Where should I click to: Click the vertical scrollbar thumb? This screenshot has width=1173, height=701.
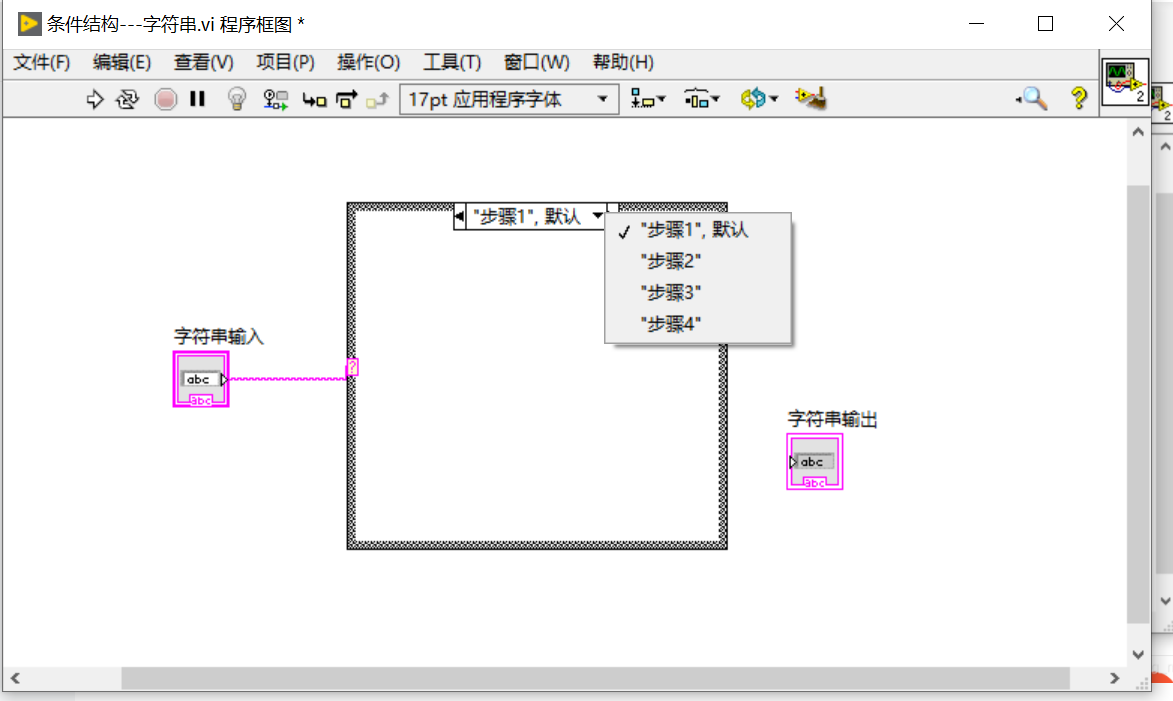pos(1139,404)
